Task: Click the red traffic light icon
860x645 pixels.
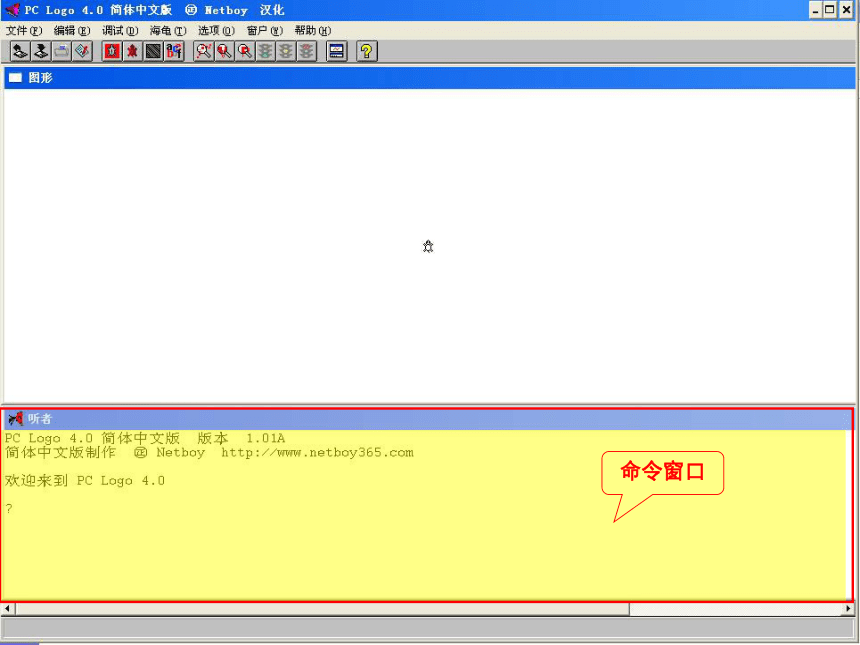Action: [x=307, y=52]
